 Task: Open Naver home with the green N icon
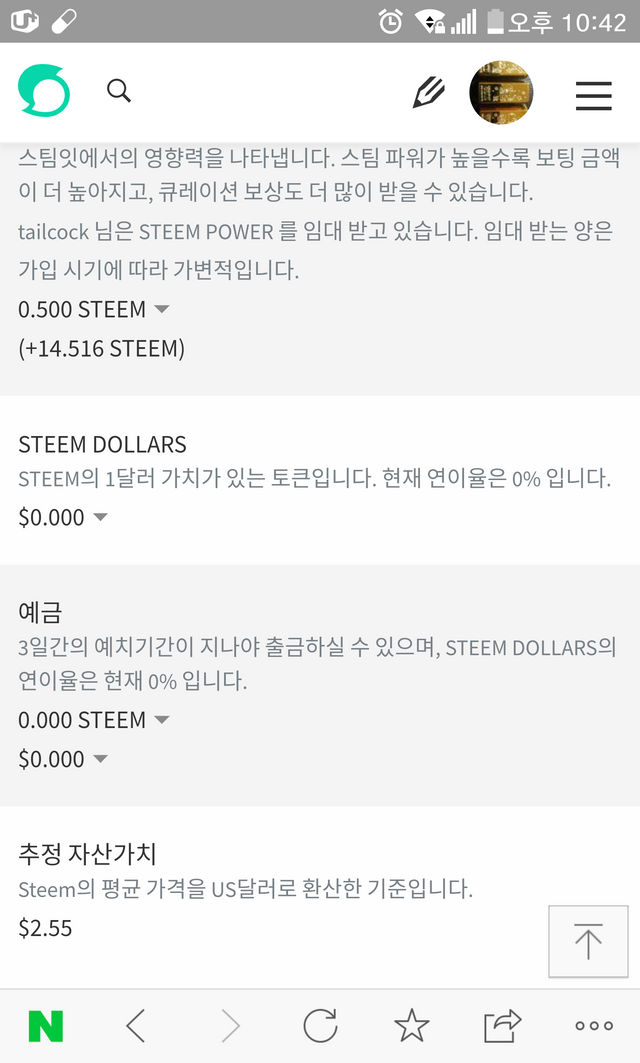click(45, 1026)
